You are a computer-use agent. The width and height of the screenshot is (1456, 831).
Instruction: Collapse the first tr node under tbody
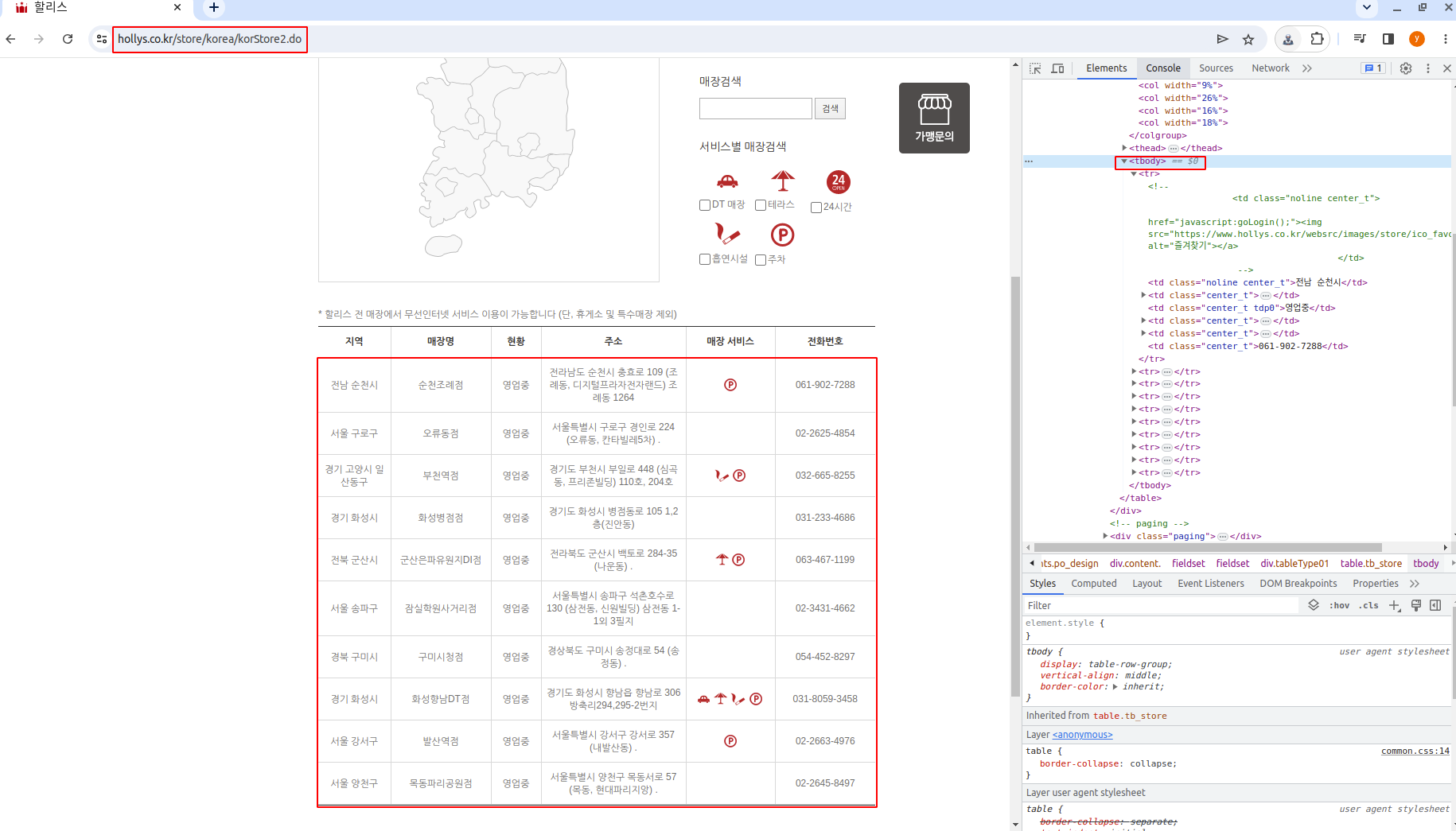point(1134,173)
